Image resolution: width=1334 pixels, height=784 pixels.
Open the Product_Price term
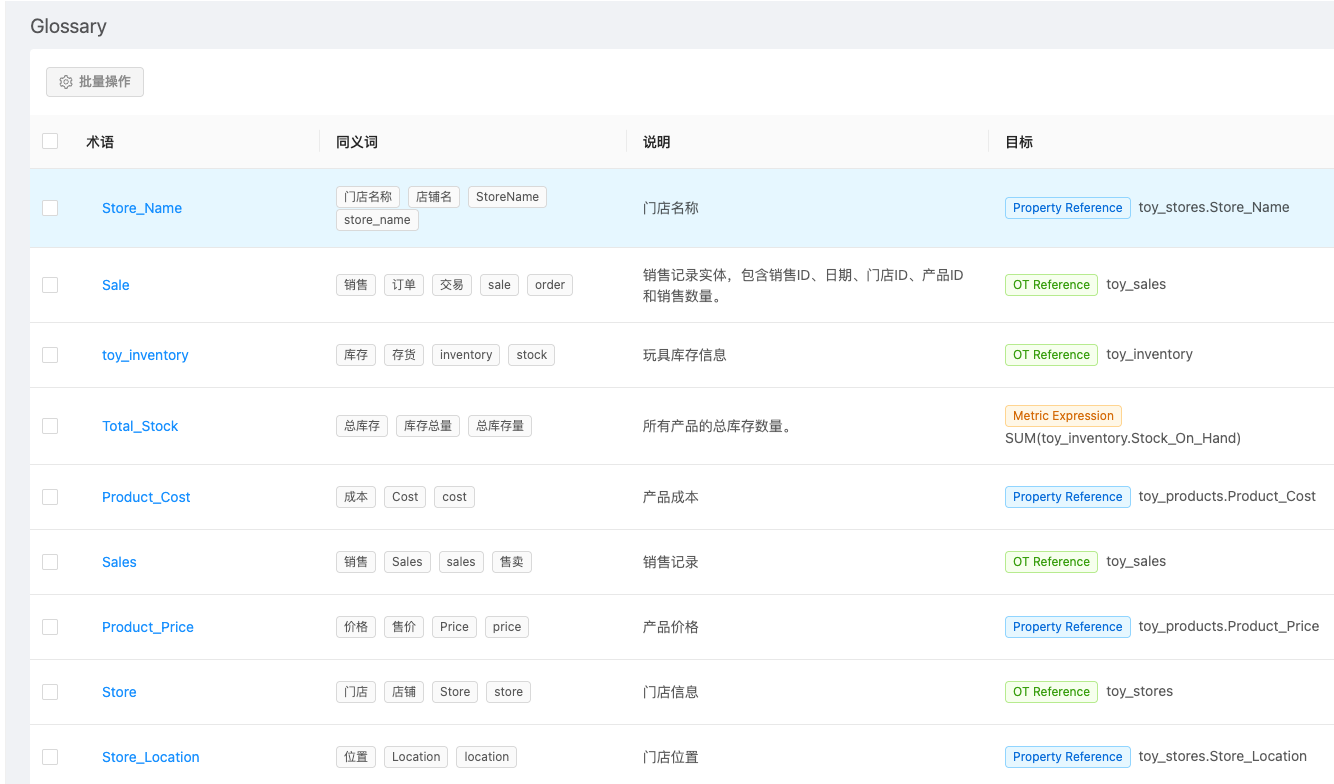pos(148,627)
